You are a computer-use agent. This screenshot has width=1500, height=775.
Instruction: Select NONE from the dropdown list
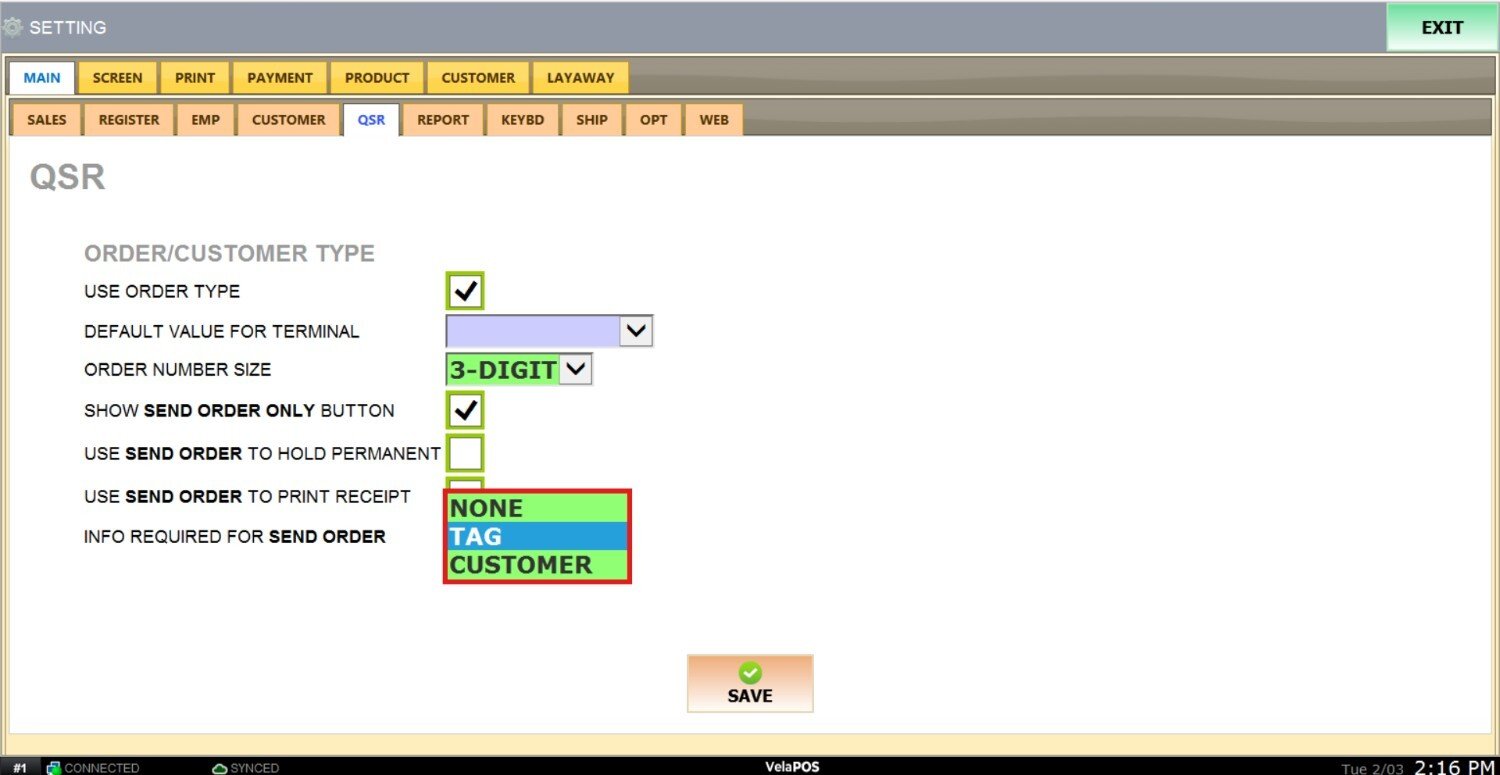pyautogui.click(x=537, y=508)
